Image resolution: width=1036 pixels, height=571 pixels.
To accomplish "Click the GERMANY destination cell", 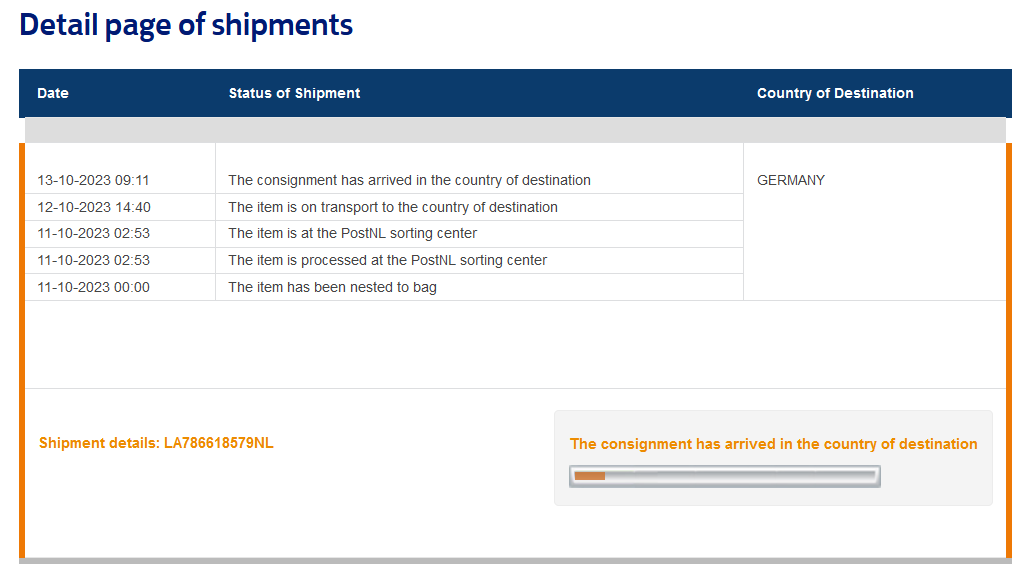I will pos(791,180).
